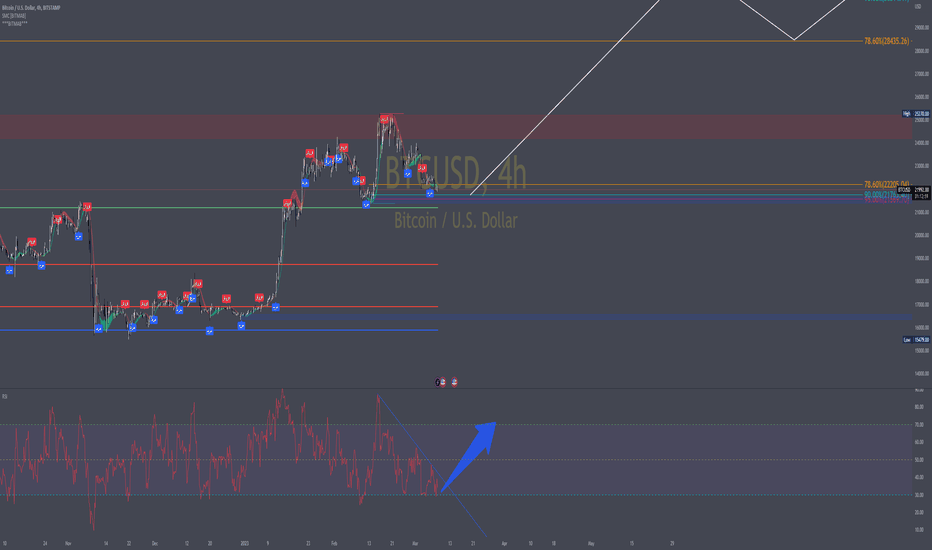The image size is (932, 550).
Task: Select the RSI descending trendline
Action: point(432,466)
